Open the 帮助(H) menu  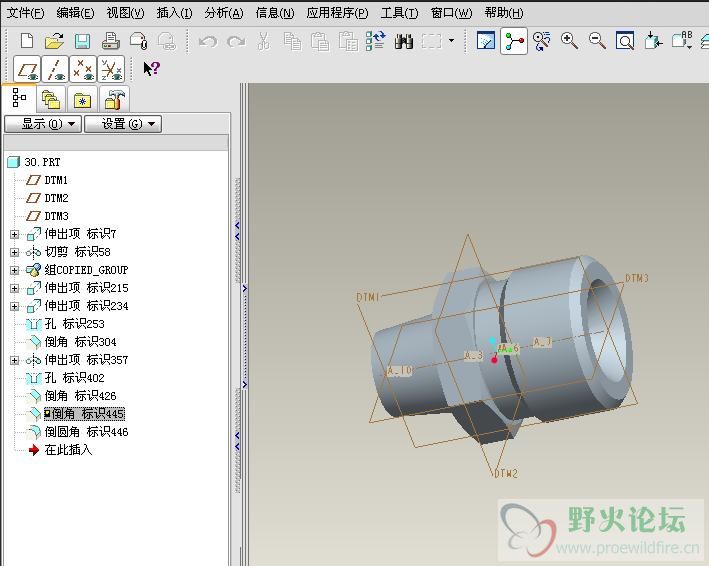[504, 13]
